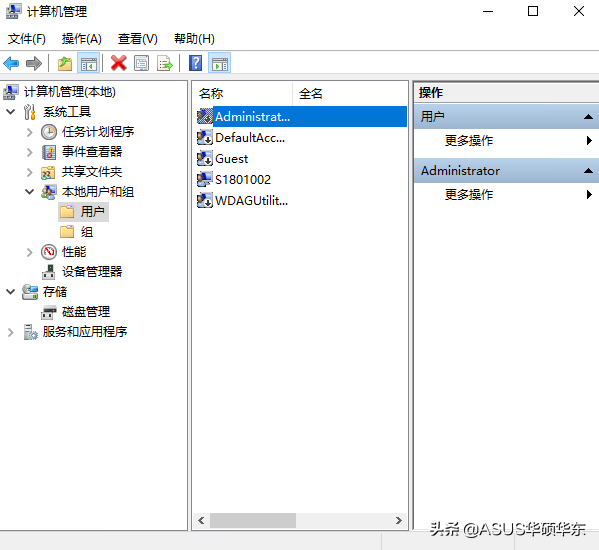This screenshot has width=599, height=550.
Task: Toggle the Show/Hide Console Tree icon
Action: pyautogui.click(x=89, y=63)
